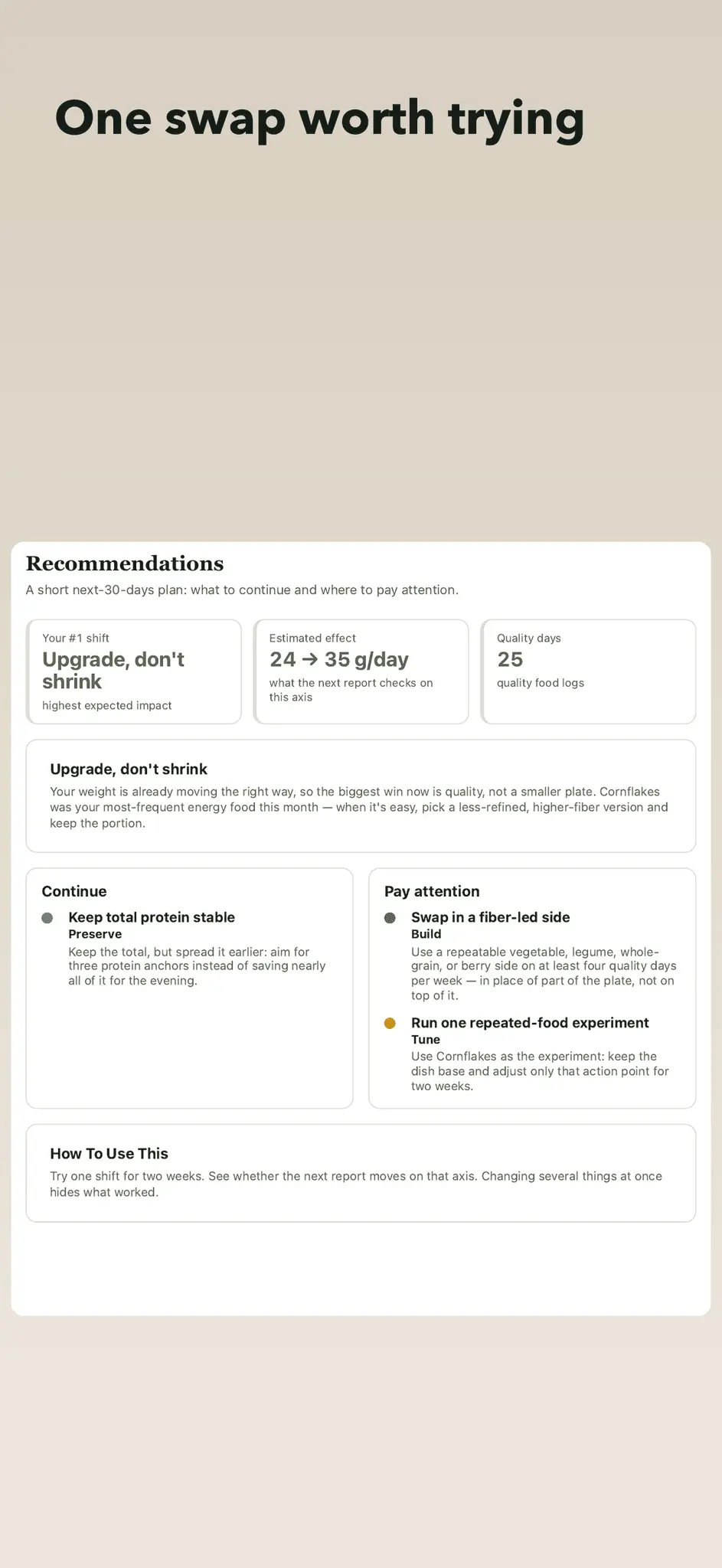Click Run one repeated-food experiment title

pyautogui.click(x=530, y=1023)
